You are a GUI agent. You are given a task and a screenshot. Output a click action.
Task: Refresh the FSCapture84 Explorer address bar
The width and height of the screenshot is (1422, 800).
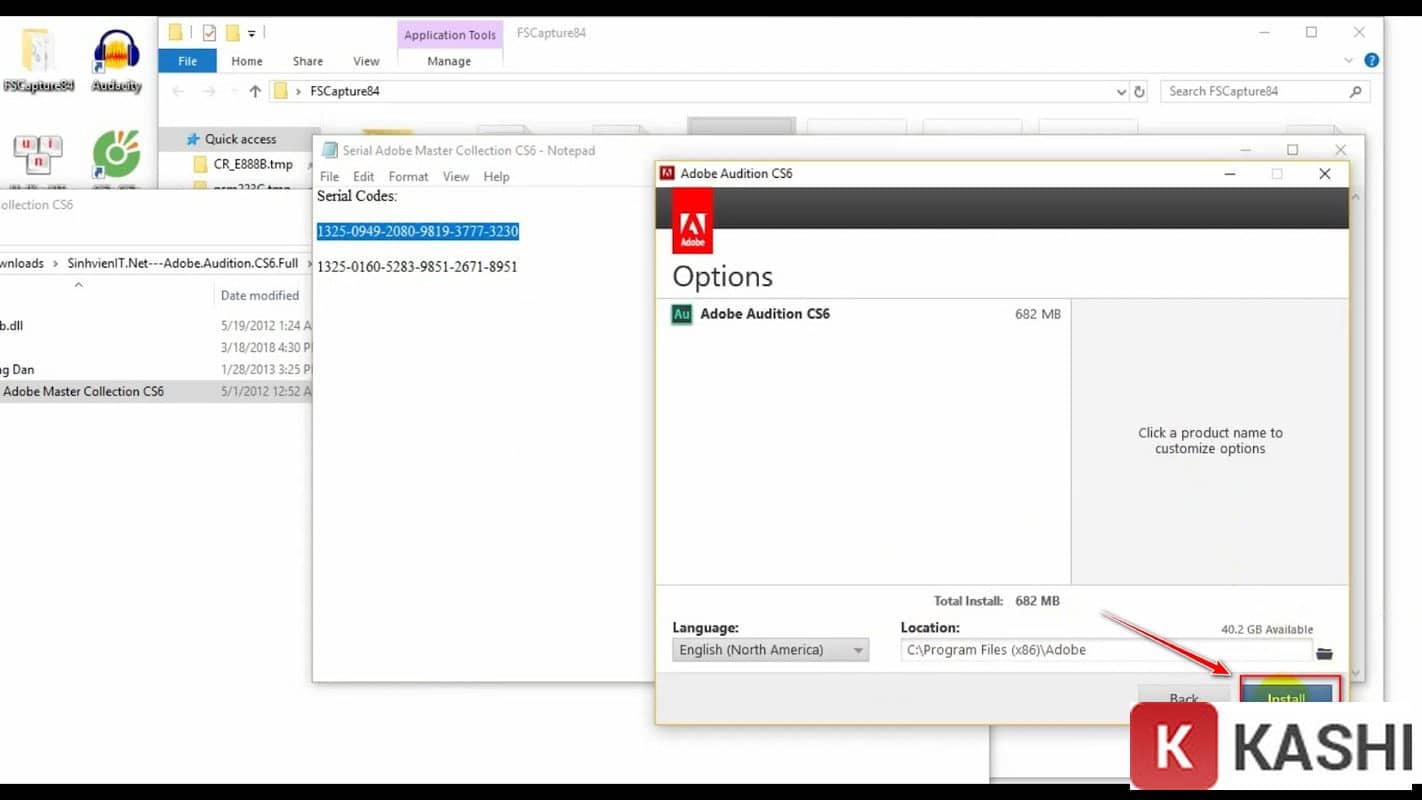[x=1139, y=91]
